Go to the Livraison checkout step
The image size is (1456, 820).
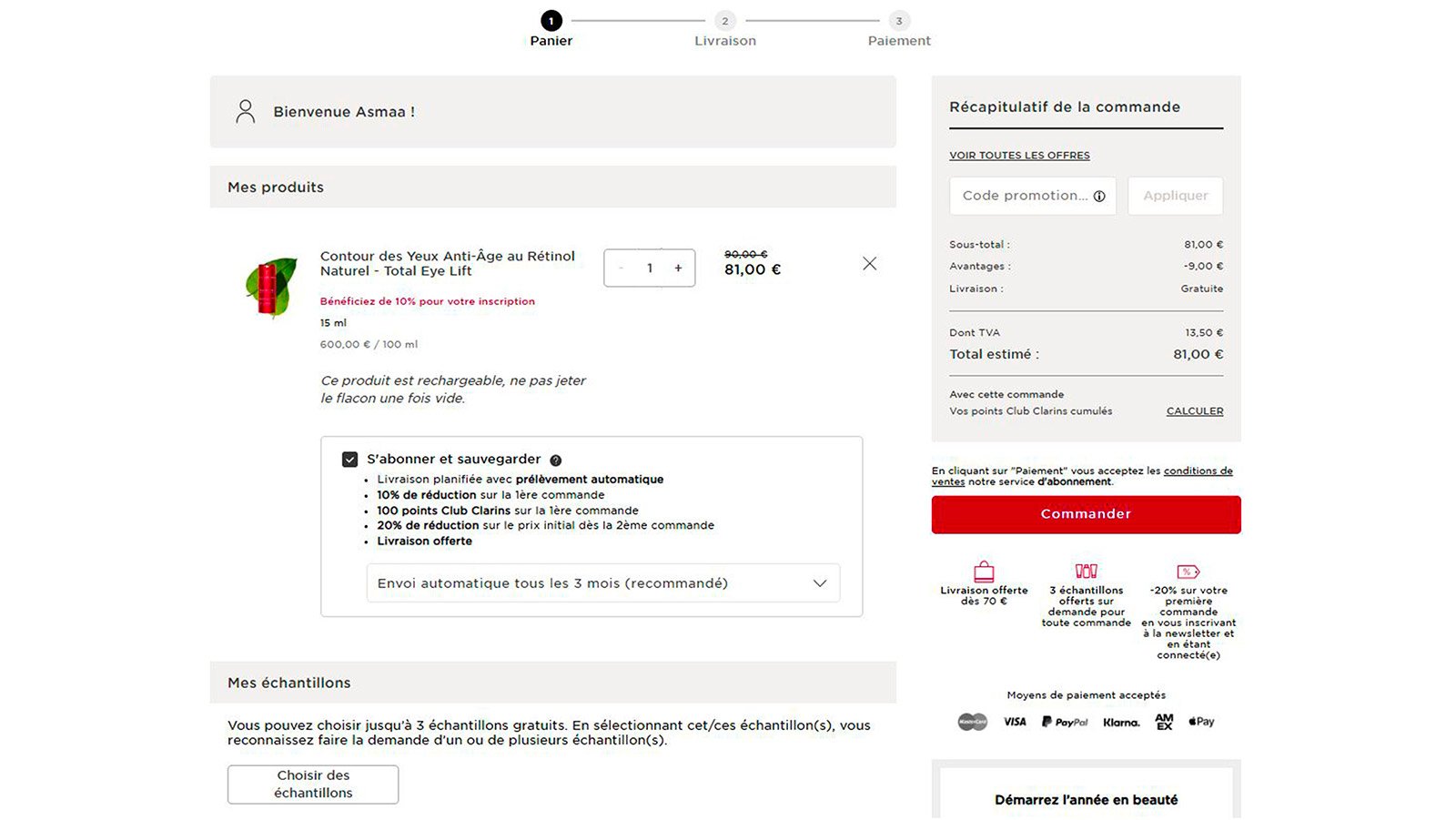click(x=724, y=30)
